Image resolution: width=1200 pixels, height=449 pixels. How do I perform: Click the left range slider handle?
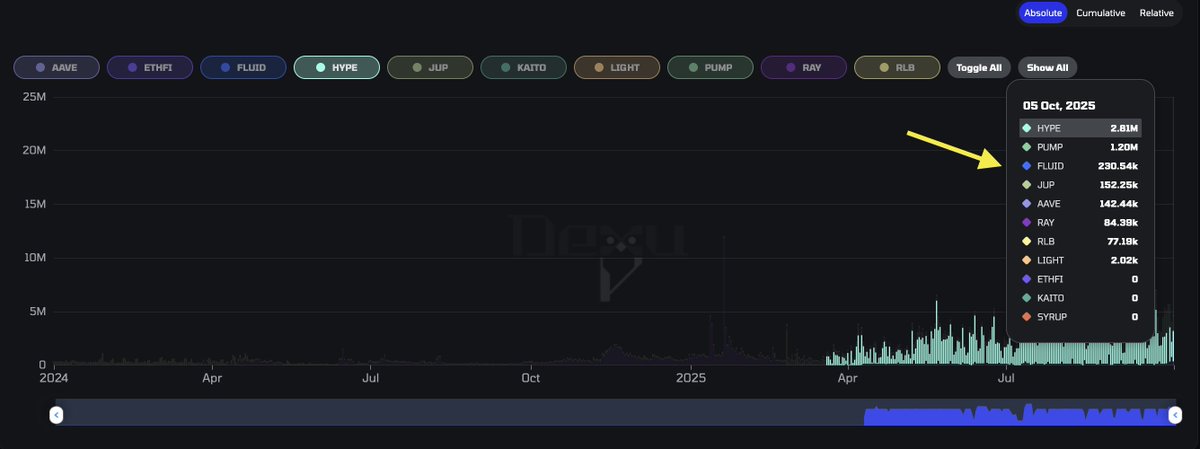[57, 414]
